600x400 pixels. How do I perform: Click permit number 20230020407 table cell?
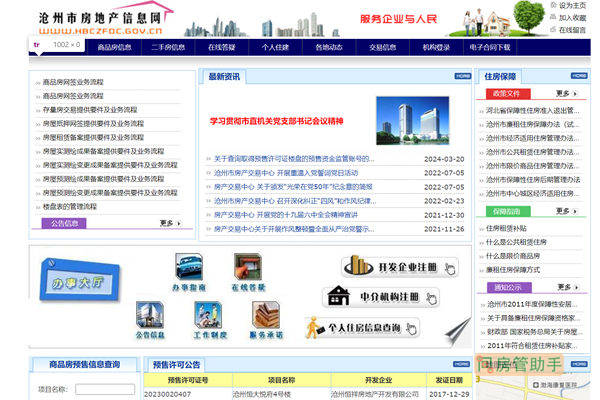188,394
